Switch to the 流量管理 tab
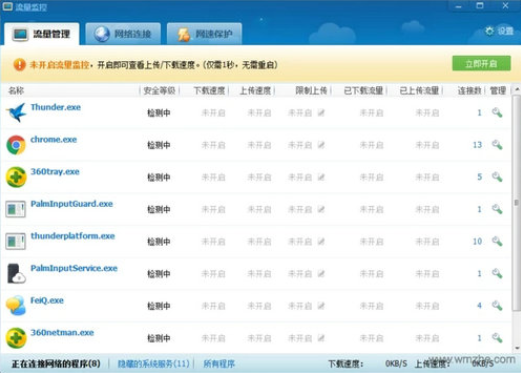Screen dimensions: 521x373 point(42,34)
